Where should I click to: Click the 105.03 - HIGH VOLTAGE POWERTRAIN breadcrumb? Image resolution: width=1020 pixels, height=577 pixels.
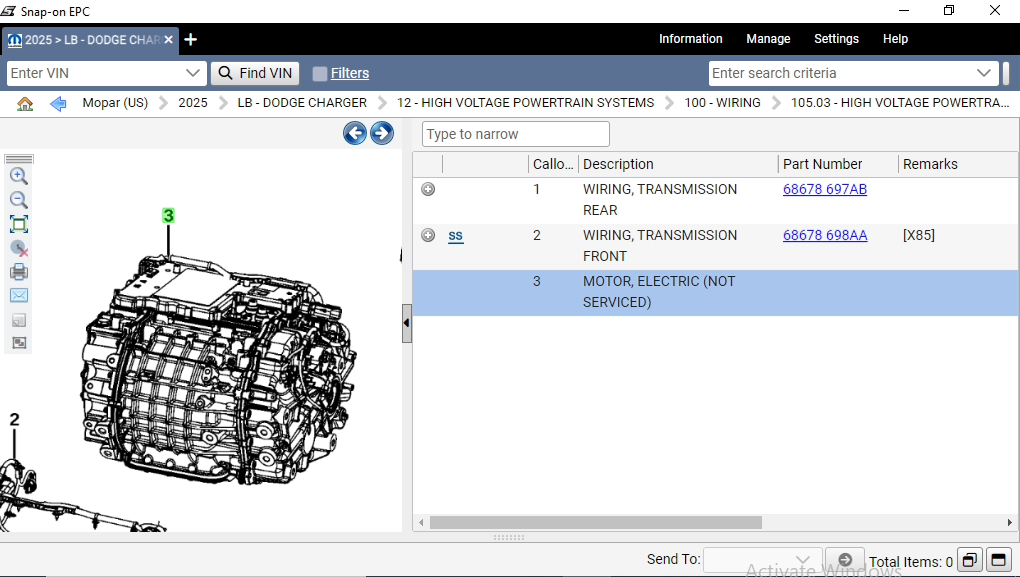900,103
